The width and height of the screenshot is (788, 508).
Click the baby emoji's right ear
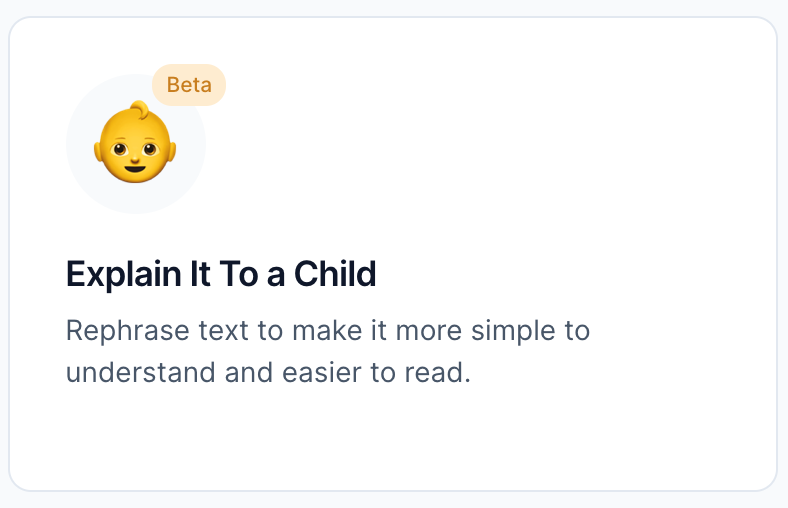(x=171, y=151)
